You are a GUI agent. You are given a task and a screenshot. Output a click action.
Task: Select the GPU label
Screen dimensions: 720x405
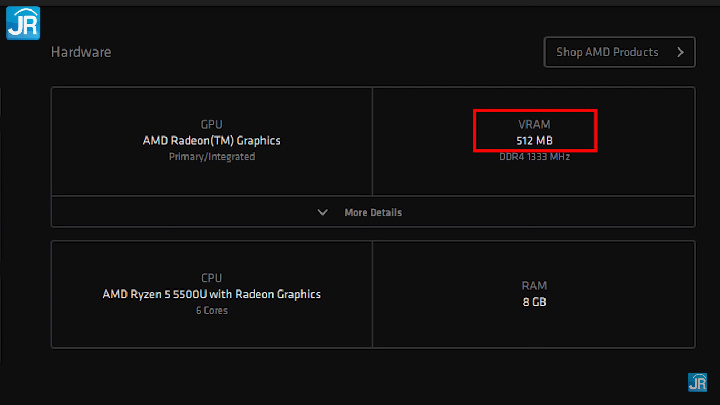click(x=211, y=125)
